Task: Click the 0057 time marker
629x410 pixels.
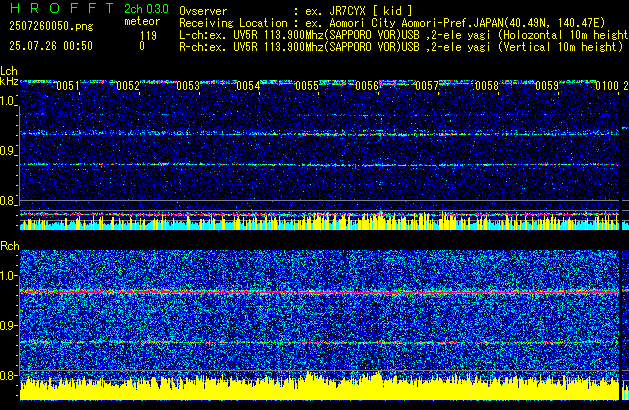Action: [427, 86]
